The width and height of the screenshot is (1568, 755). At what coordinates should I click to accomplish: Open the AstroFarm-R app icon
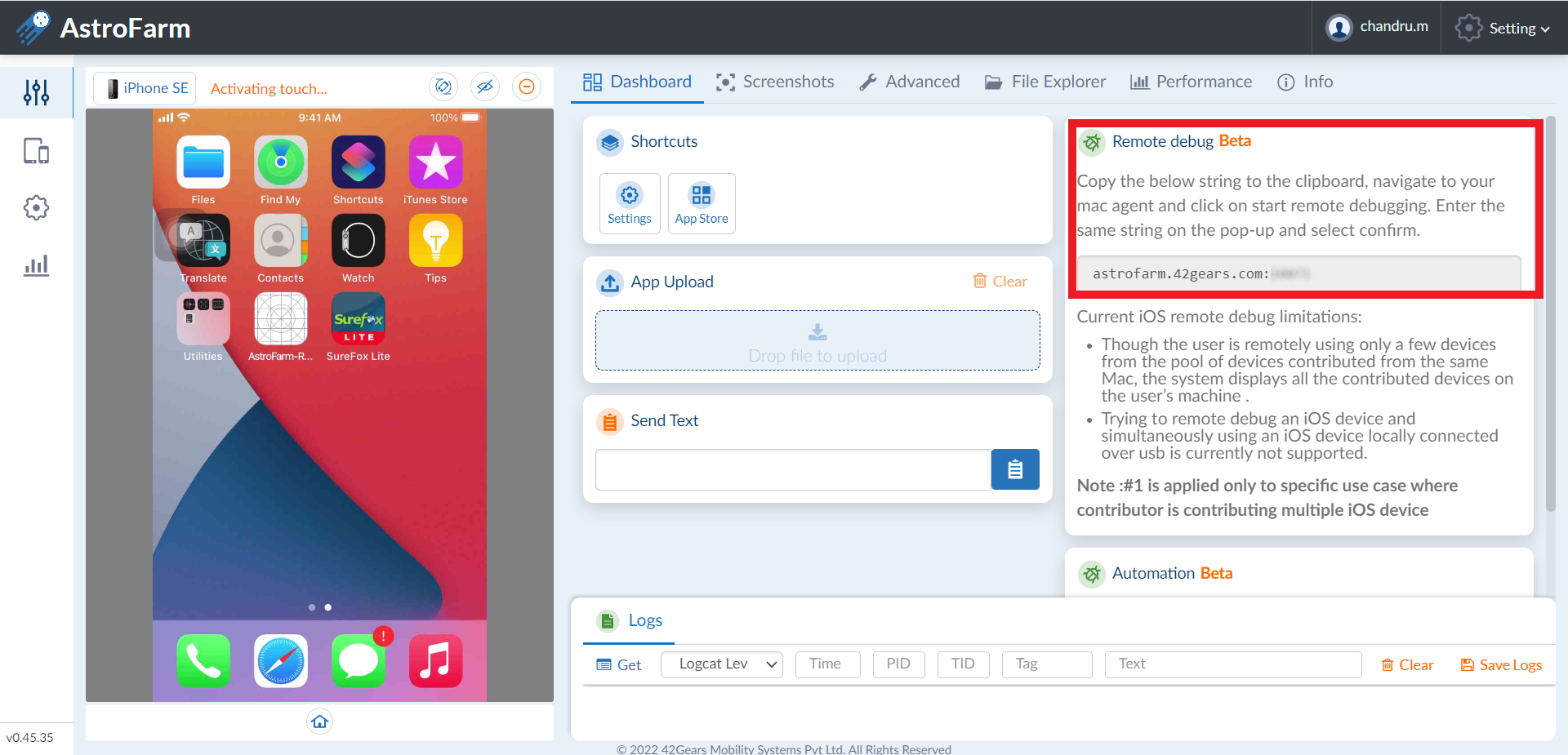(281, 318)
